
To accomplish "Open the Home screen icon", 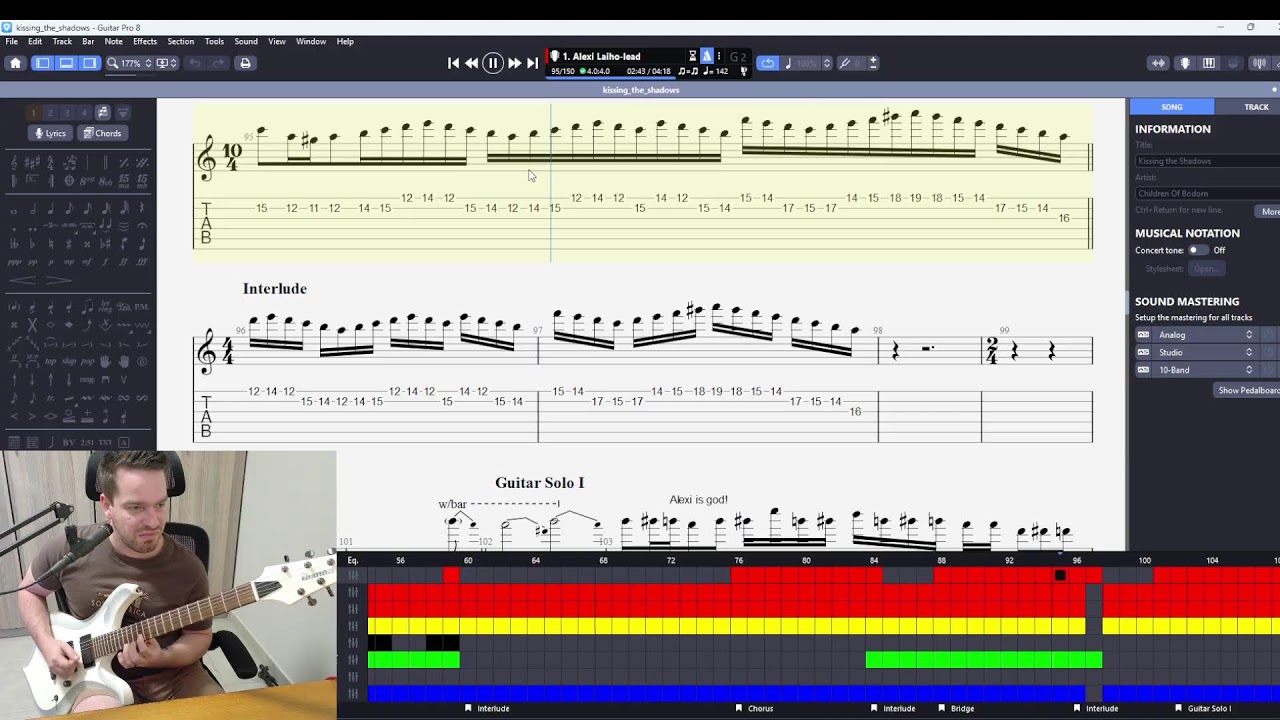I will tap(15, 63).
